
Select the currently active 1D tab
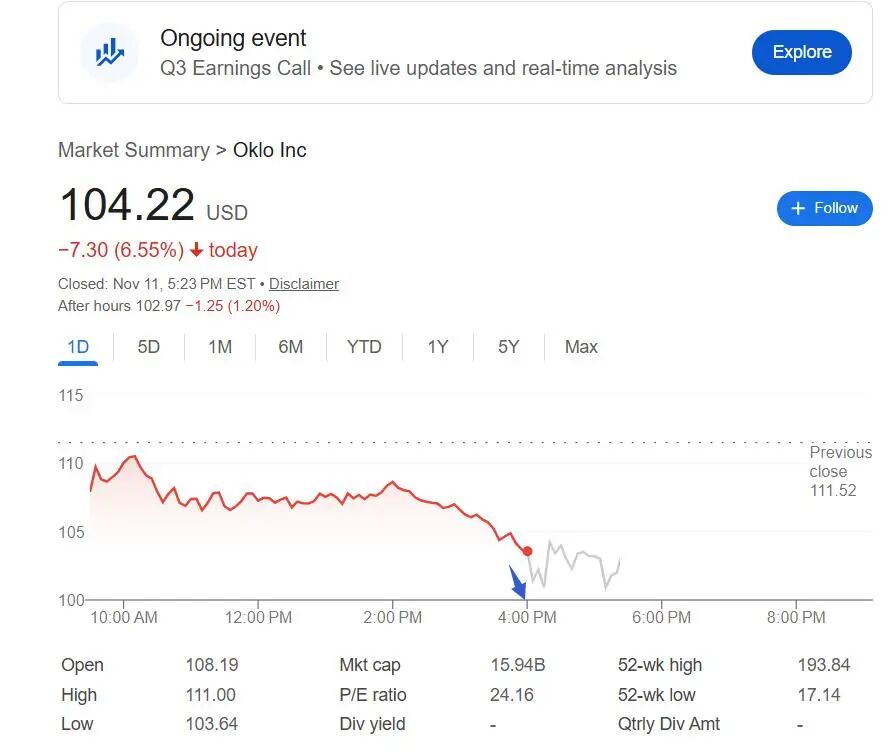point(77,347)
